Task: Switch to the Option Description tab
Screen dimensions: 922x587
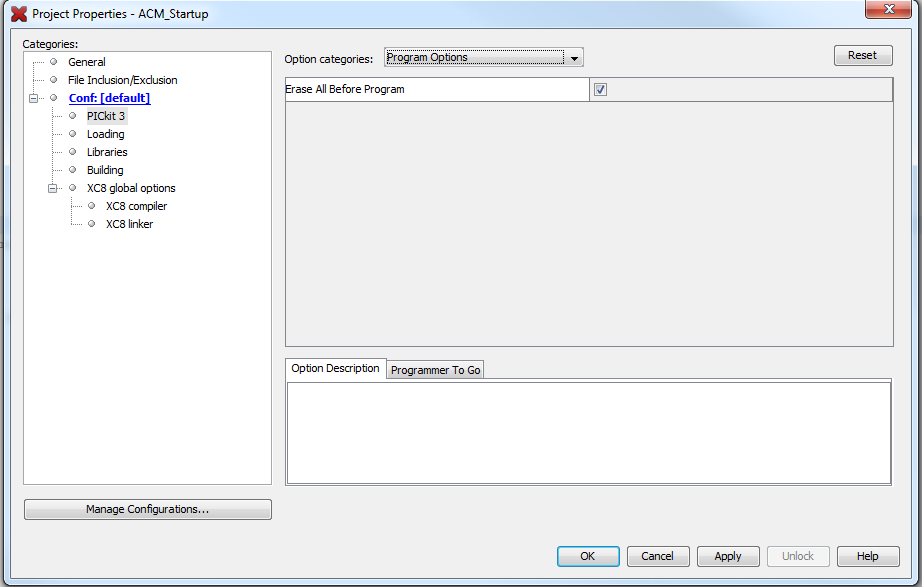Action: point(335,369)
